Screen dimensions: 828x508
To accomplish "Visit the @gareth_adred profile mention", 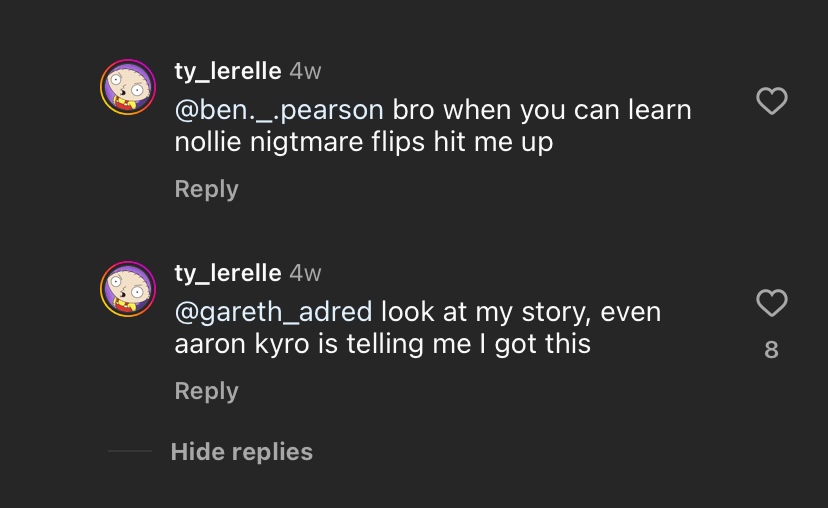I will pyautogui.click(x=273, y=312).
